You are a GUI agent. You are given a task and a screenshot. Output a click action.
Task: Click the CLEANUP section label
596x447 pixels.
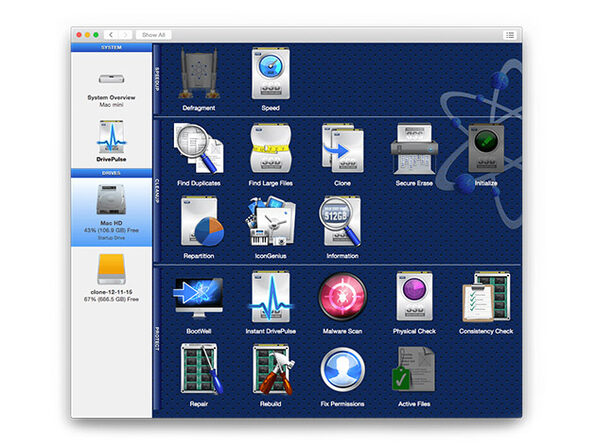[157, 191]
